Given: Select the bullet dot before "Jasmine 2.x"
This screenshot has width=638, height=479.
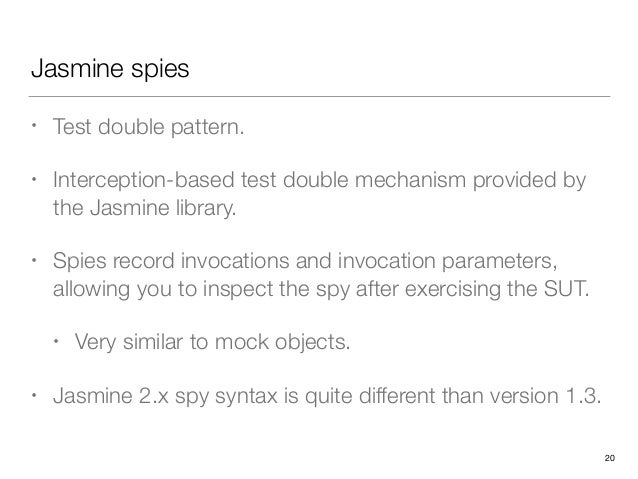Looking at the screenshot, I should coord(34,395).
